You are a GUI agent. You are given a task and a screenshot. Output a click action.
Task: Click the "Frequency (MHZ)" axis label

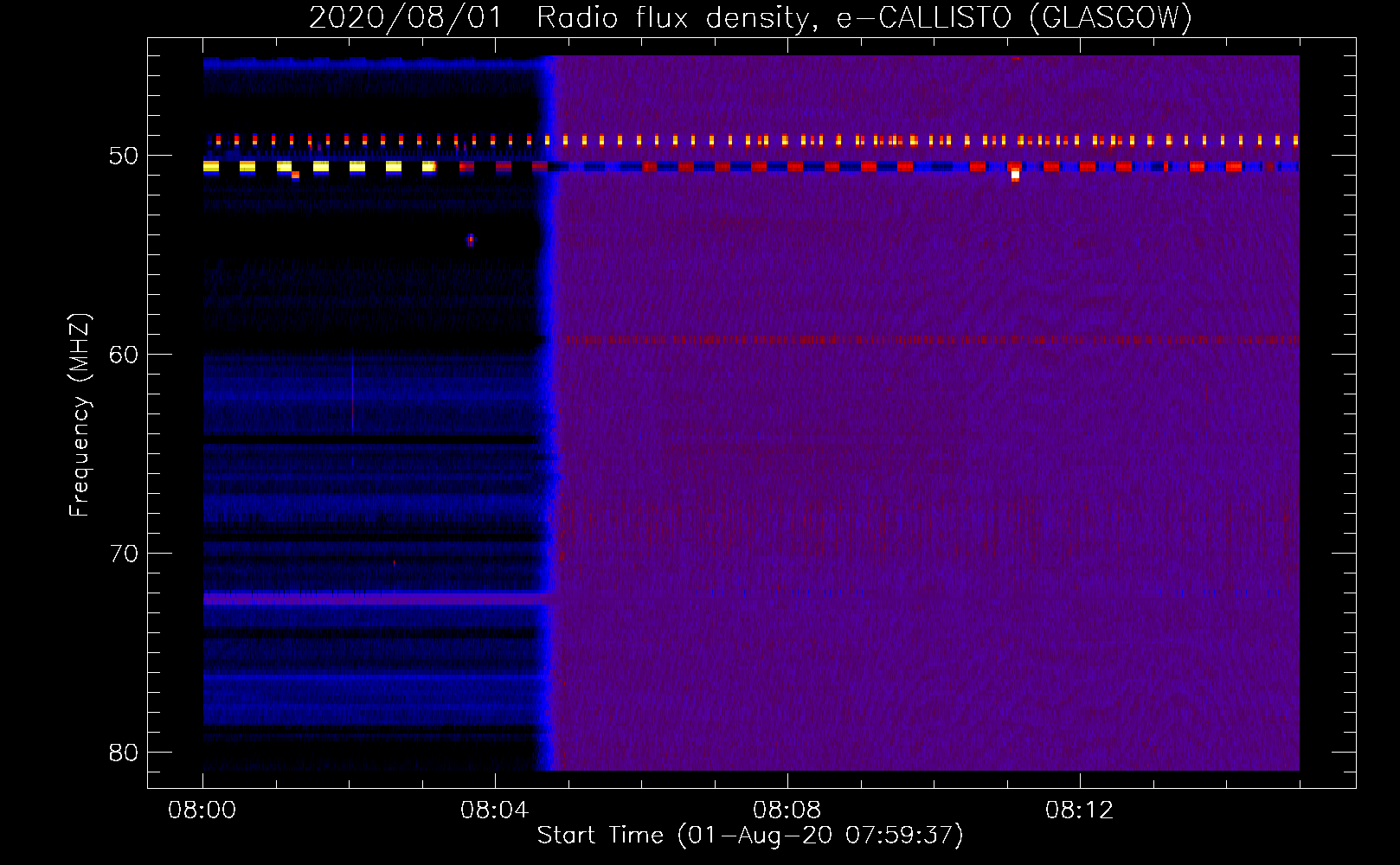coord(80,415)
